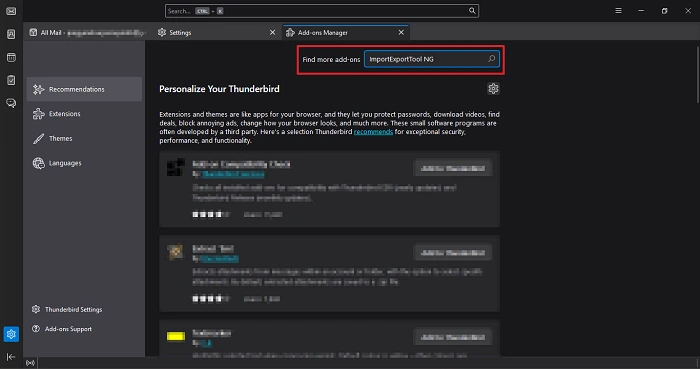Image resolution: width=700 pixels, height=369 pixels.
Task: Open the Extensions category
Action: tap(84, 114)
